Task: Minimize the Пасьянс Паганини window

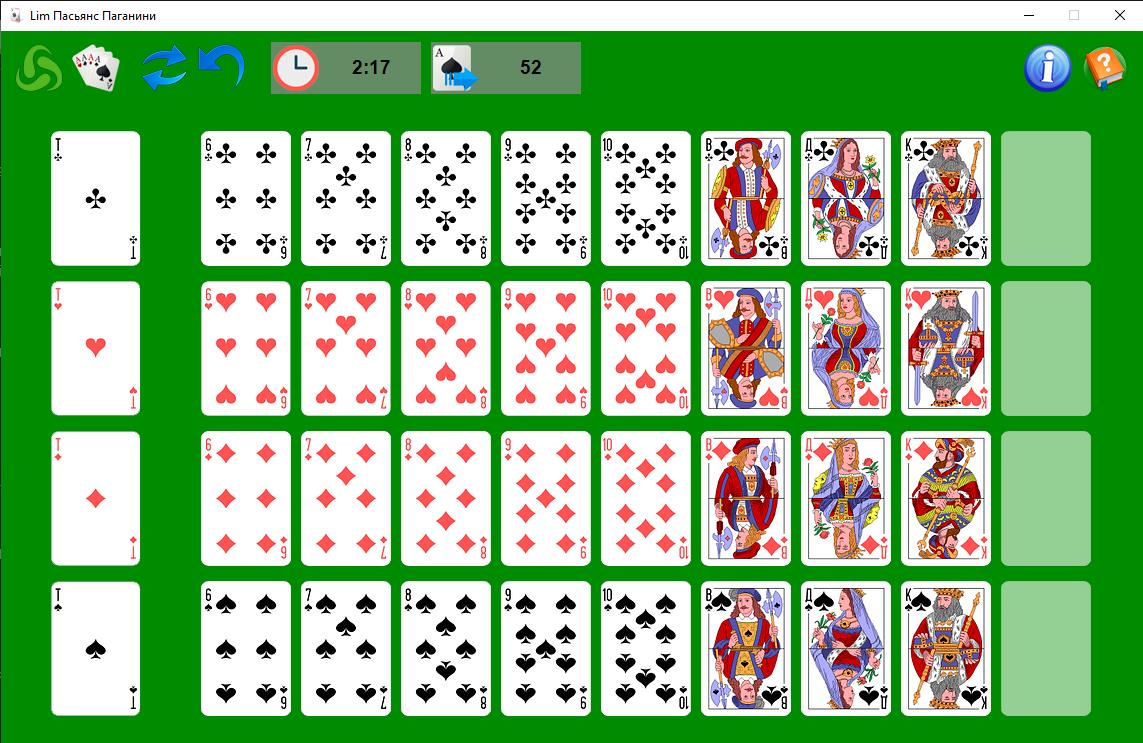Action: point(1029,15)
